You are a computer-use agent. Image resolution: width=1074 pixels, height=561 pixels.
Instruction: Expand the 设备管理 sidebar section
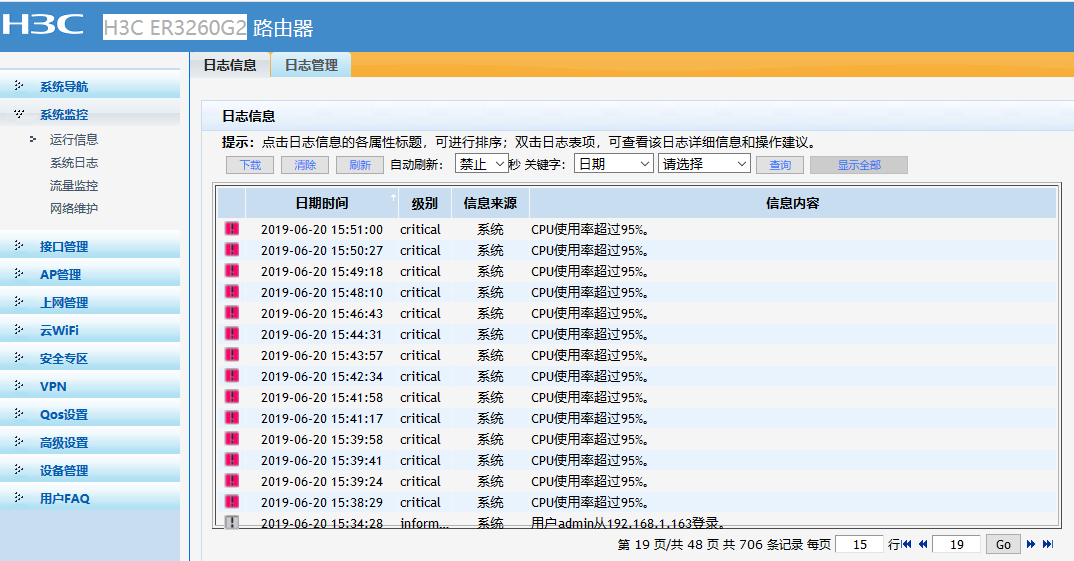coord(64,471)
